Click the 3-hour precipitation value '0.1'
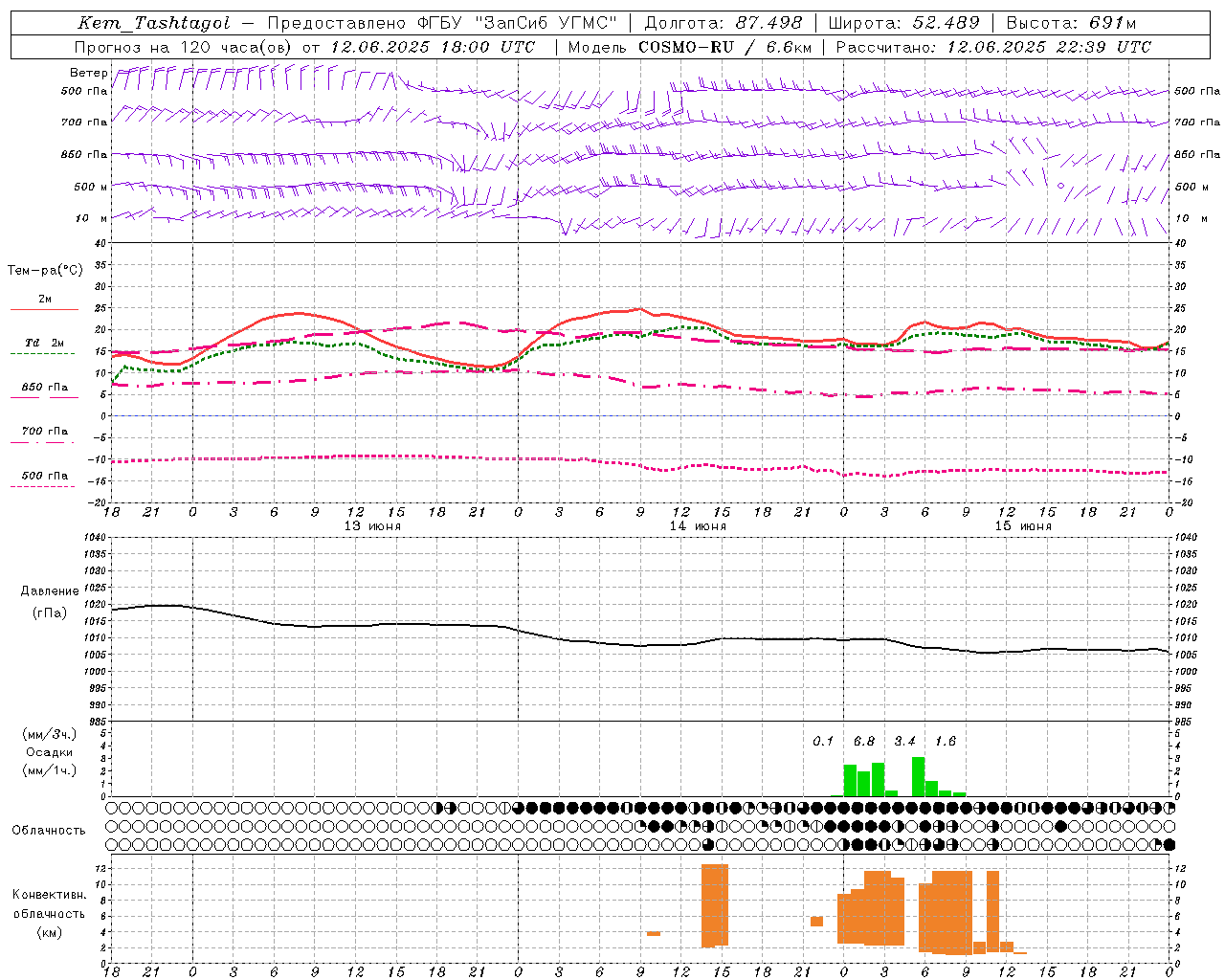This screenshot has height=980, width=1225. (823, 742)
